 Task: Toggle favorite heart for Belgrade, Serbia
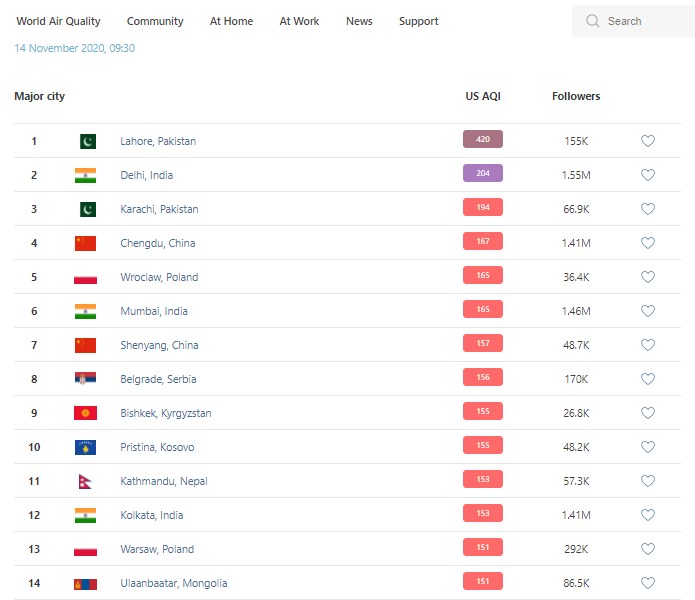click(x=648, y=379)
